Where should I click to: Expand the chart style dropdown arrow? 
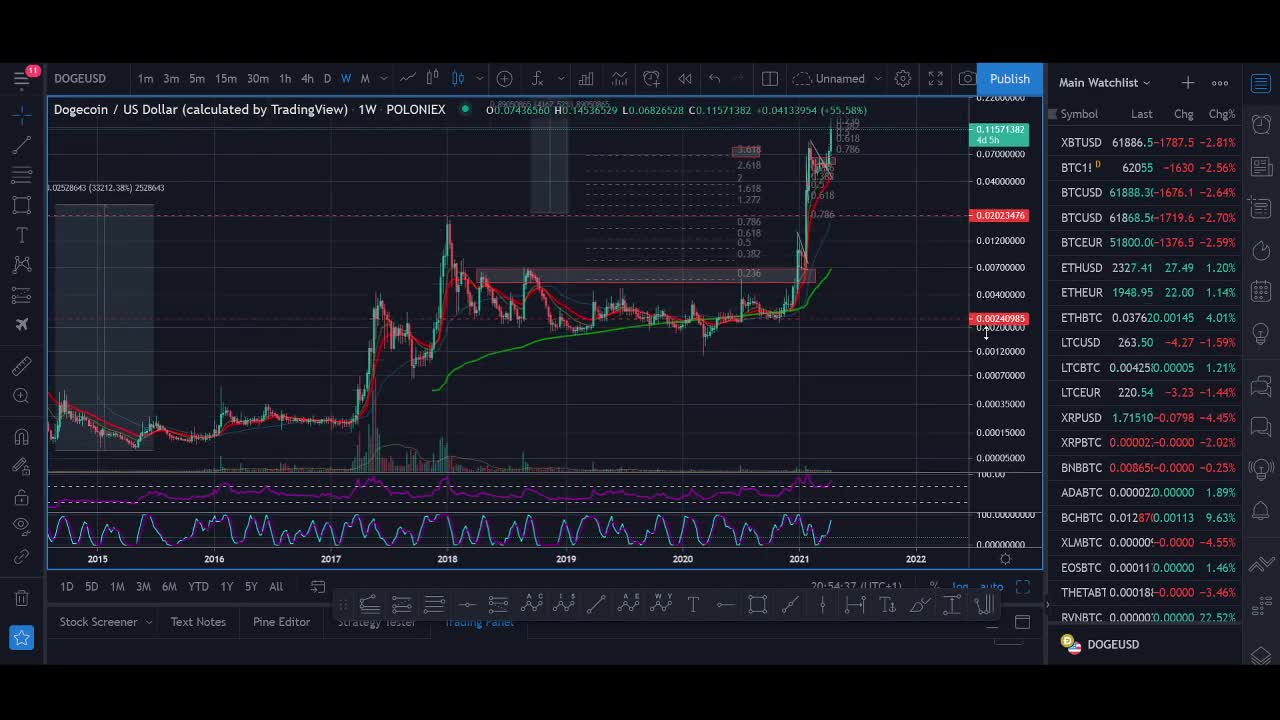pyautogui.click(x=480, y=79)
